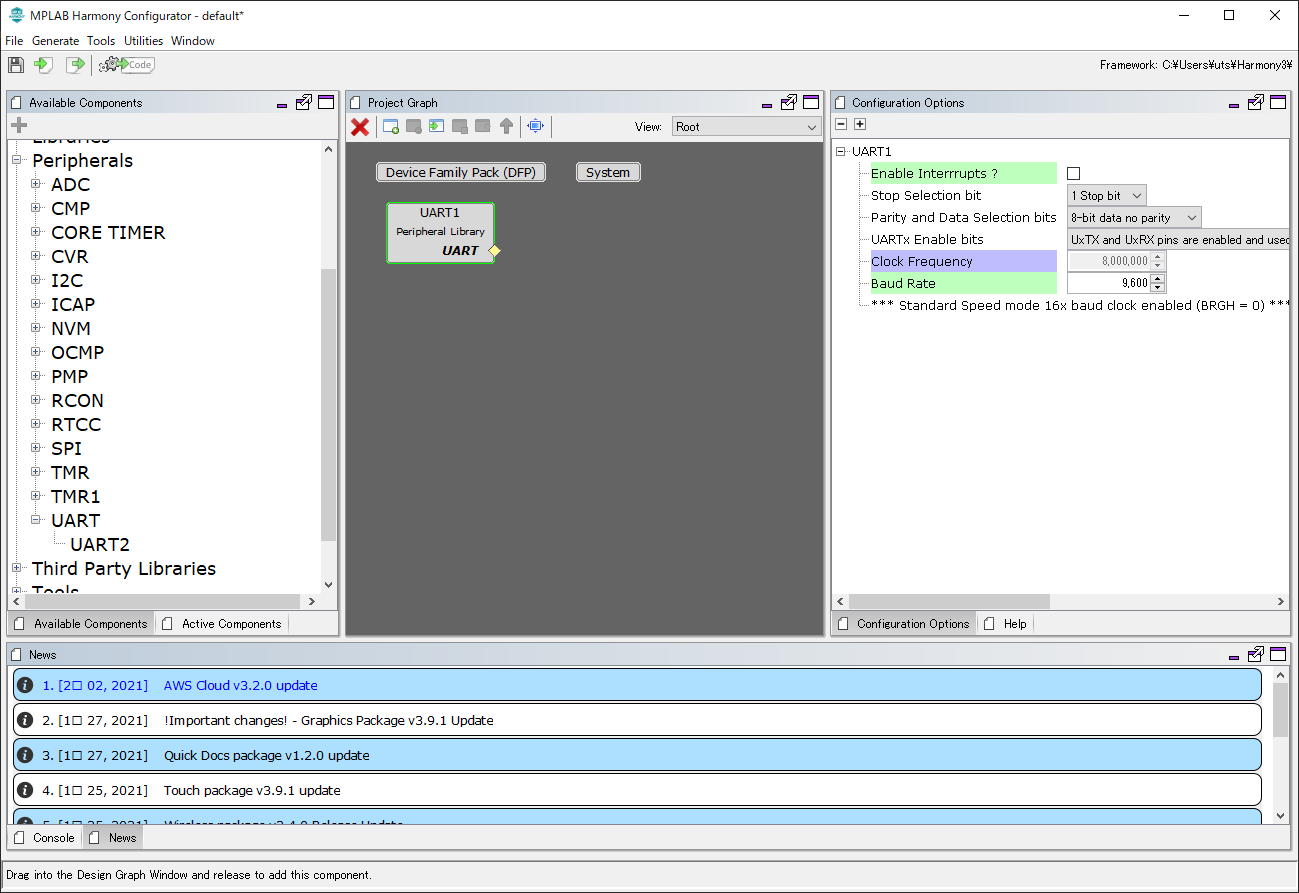
Task: Expand all configuration options with the plus icon
Action: tap(860, 124)
